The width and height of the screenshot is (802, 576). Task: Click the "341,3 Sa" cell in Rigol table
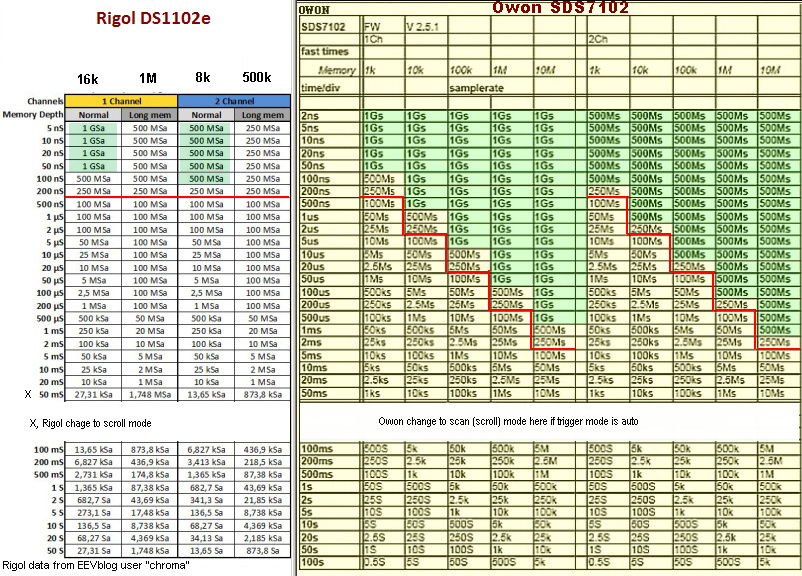(206, 500)
